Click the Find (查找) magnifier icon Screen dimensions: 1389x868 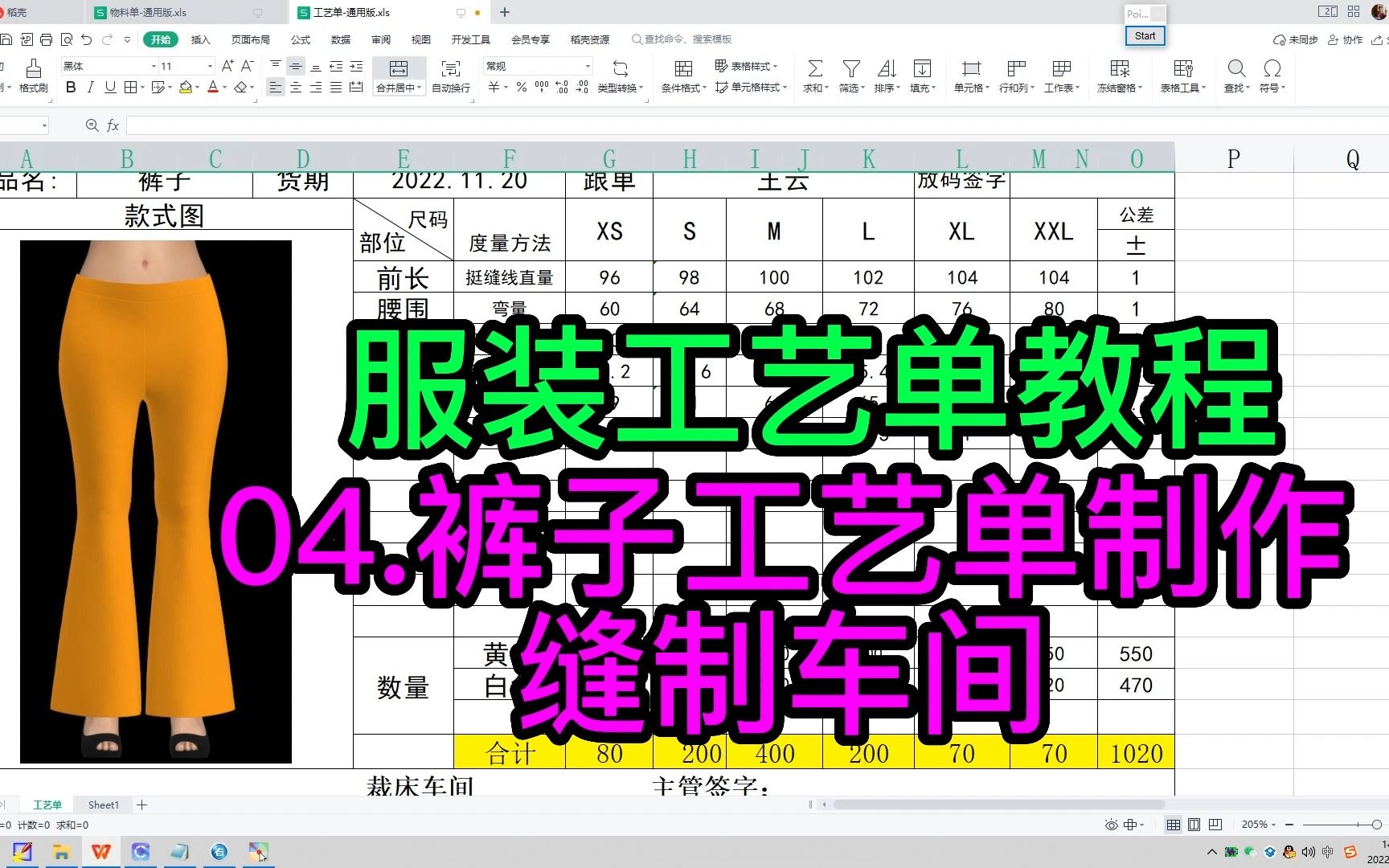tap(1237, 68)
